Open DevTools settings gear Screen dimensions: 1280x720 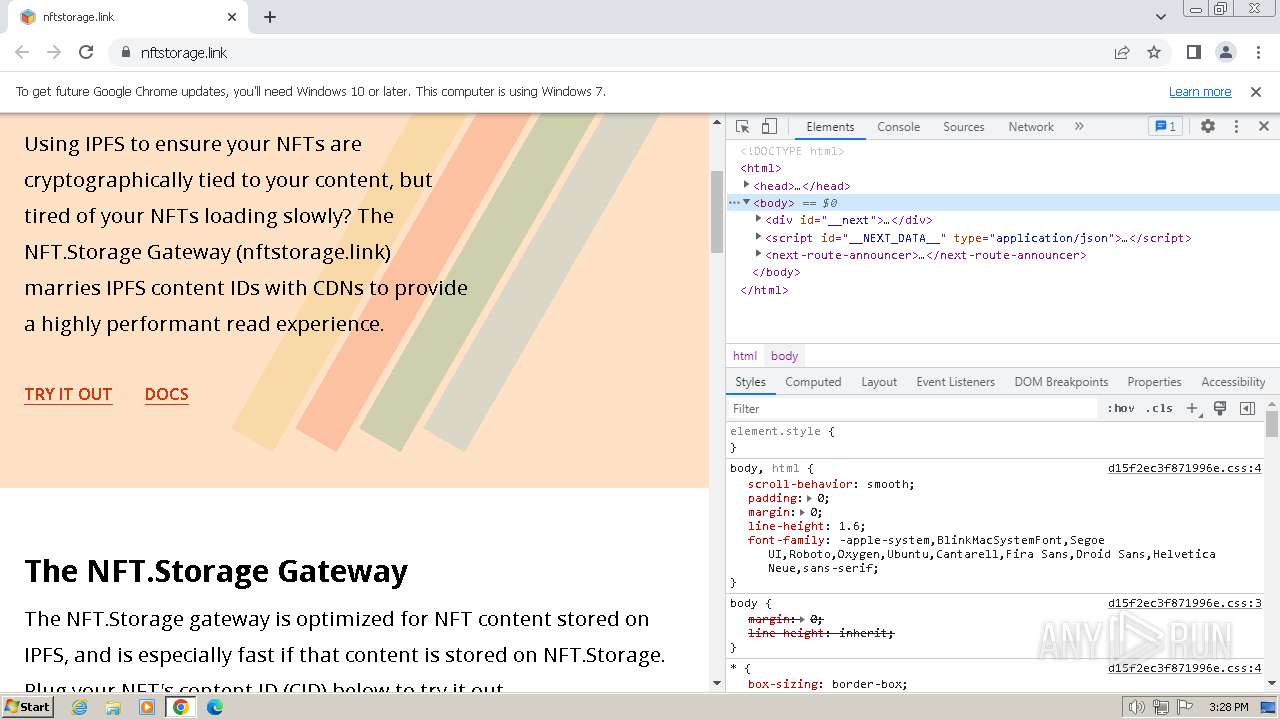coord(1208,127)
